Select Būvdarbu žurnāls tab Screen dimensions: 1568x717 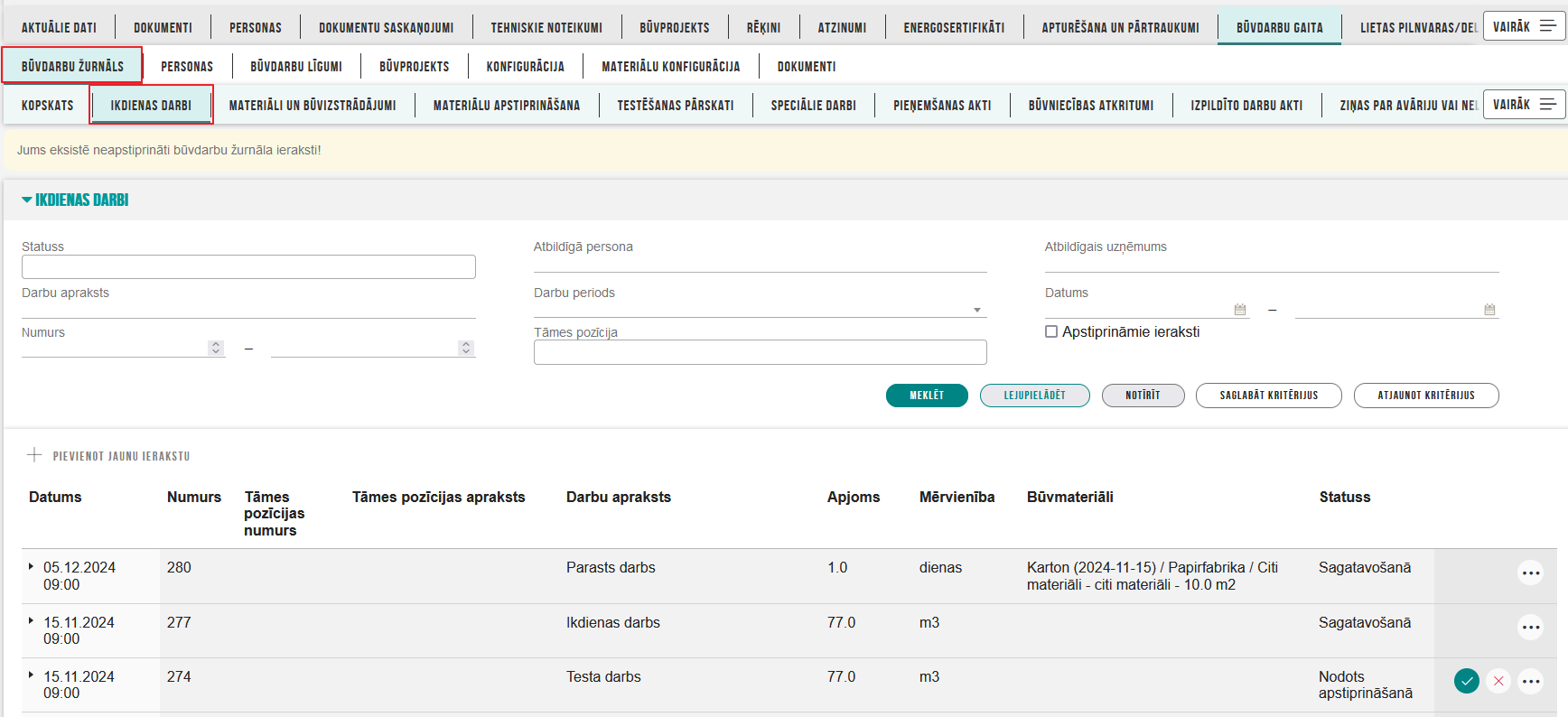coord(72,66)
